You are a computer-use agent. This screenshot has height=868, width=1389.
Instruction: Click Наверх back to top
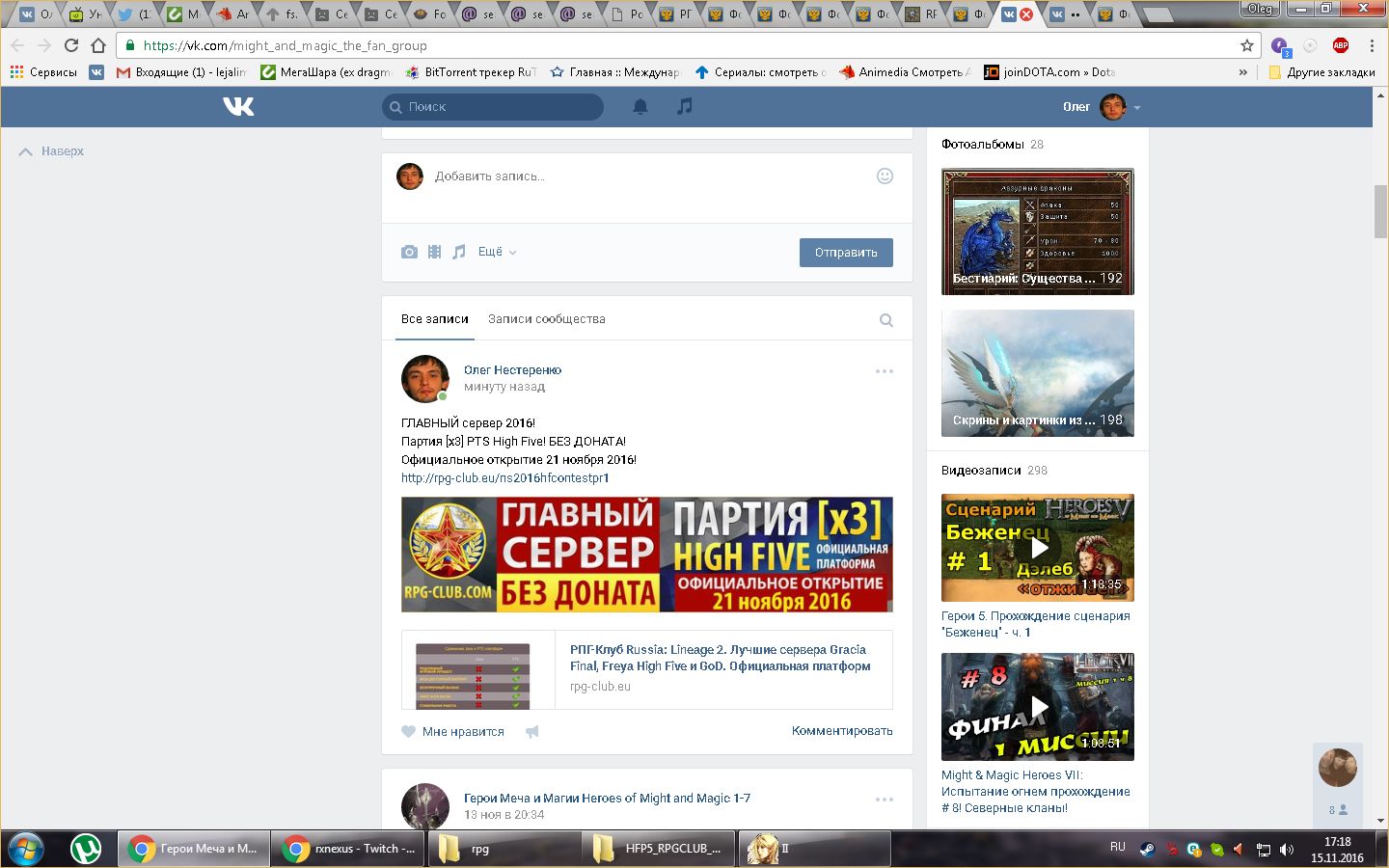[52, 151]
